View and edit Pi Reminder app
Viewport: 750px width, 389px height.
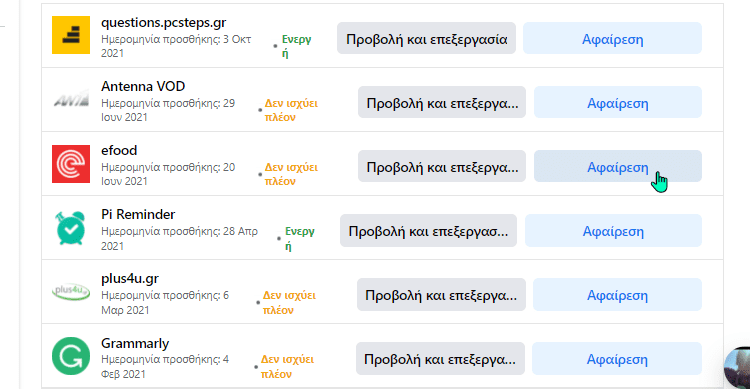428,231
